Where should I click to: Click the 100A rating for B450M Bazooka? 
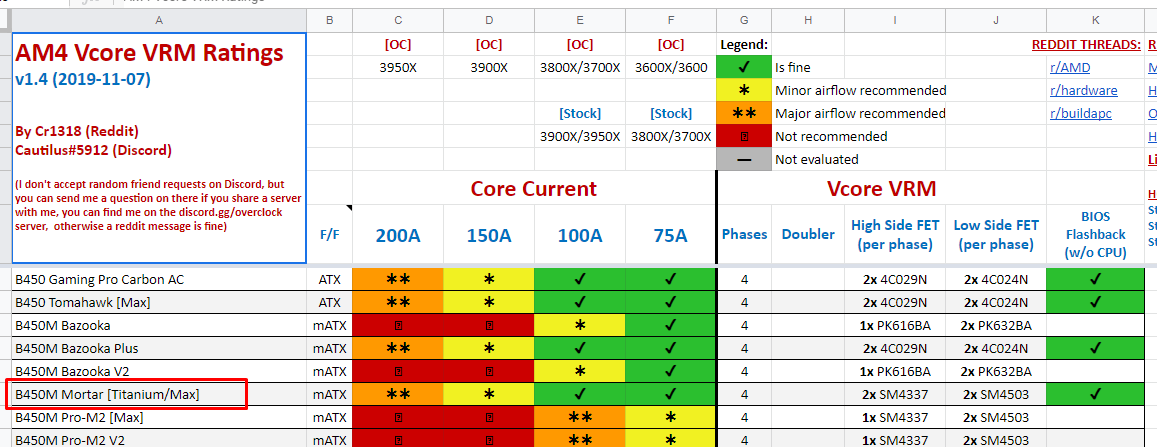point(579,325)
